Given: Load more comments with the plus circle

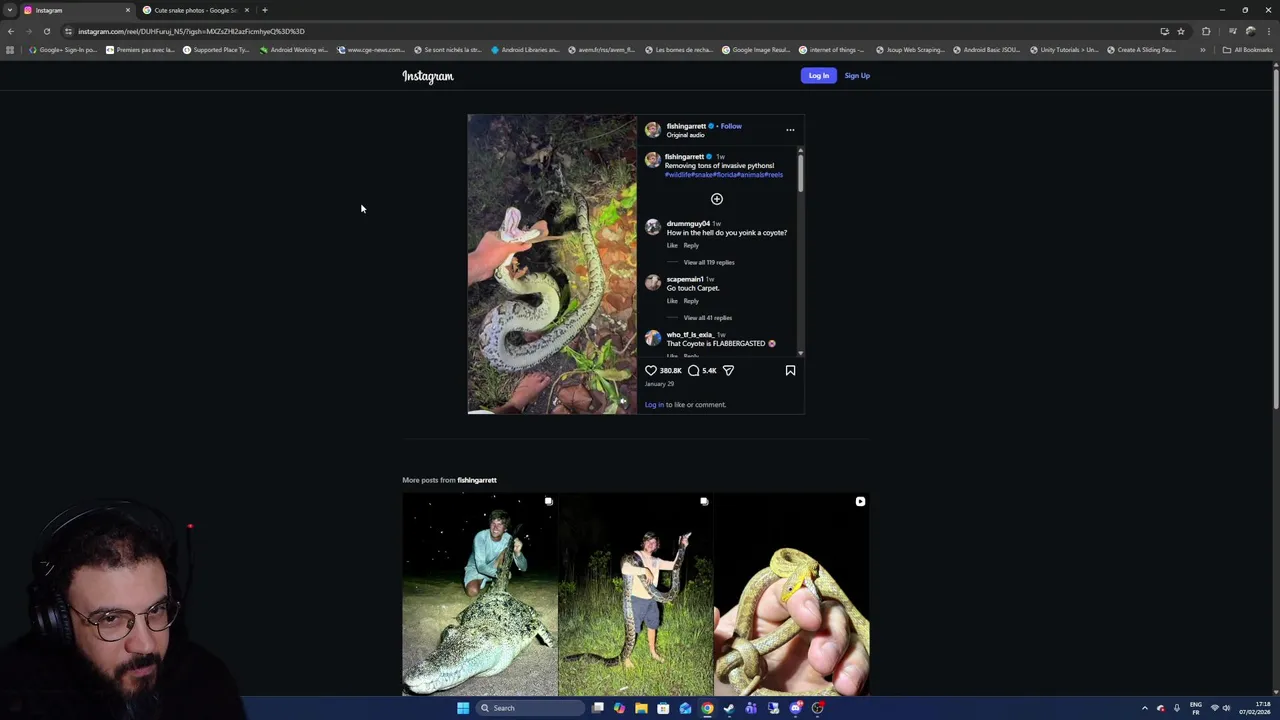Looking at the screenshot, I should click(x=717, y=199).
